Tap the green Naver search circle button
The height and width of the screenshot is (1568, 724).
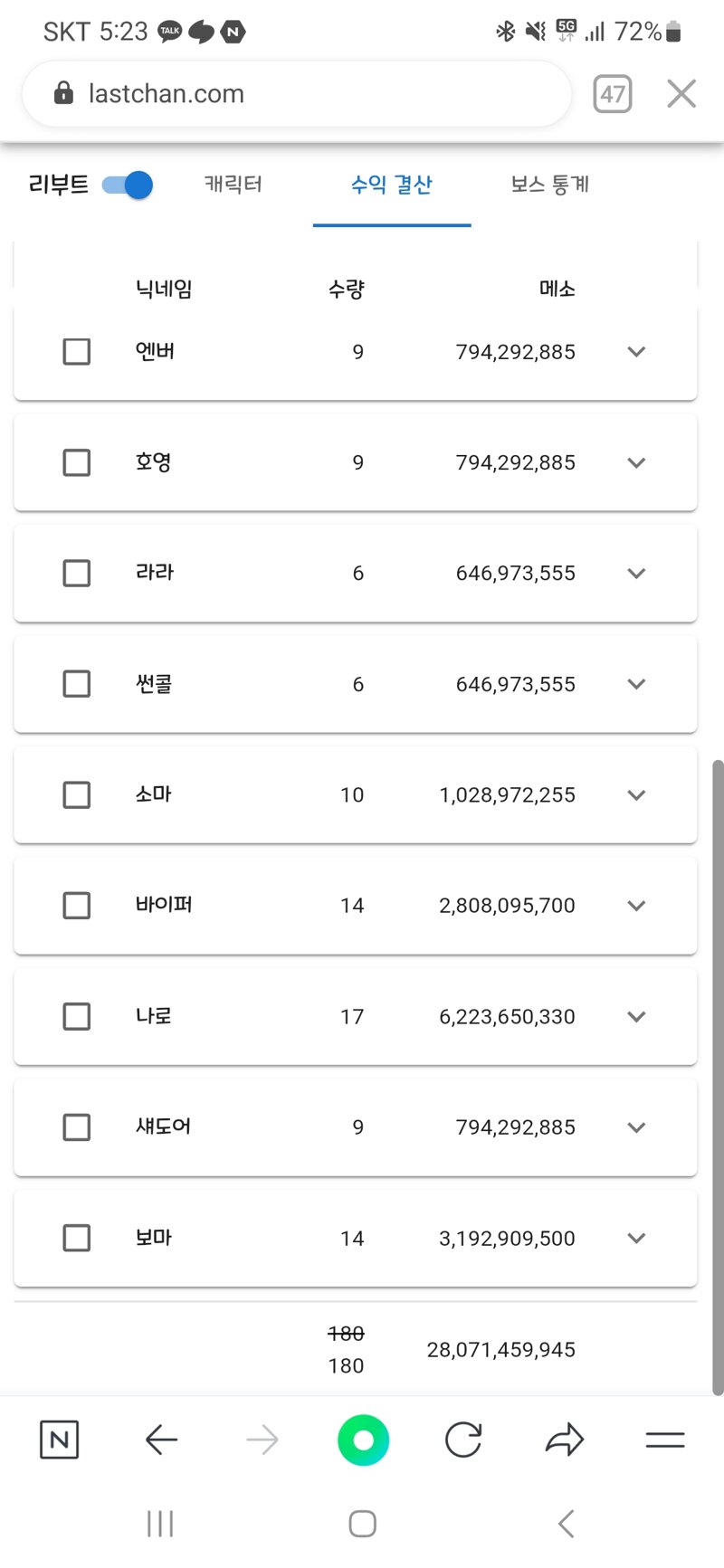(363, 1440)
